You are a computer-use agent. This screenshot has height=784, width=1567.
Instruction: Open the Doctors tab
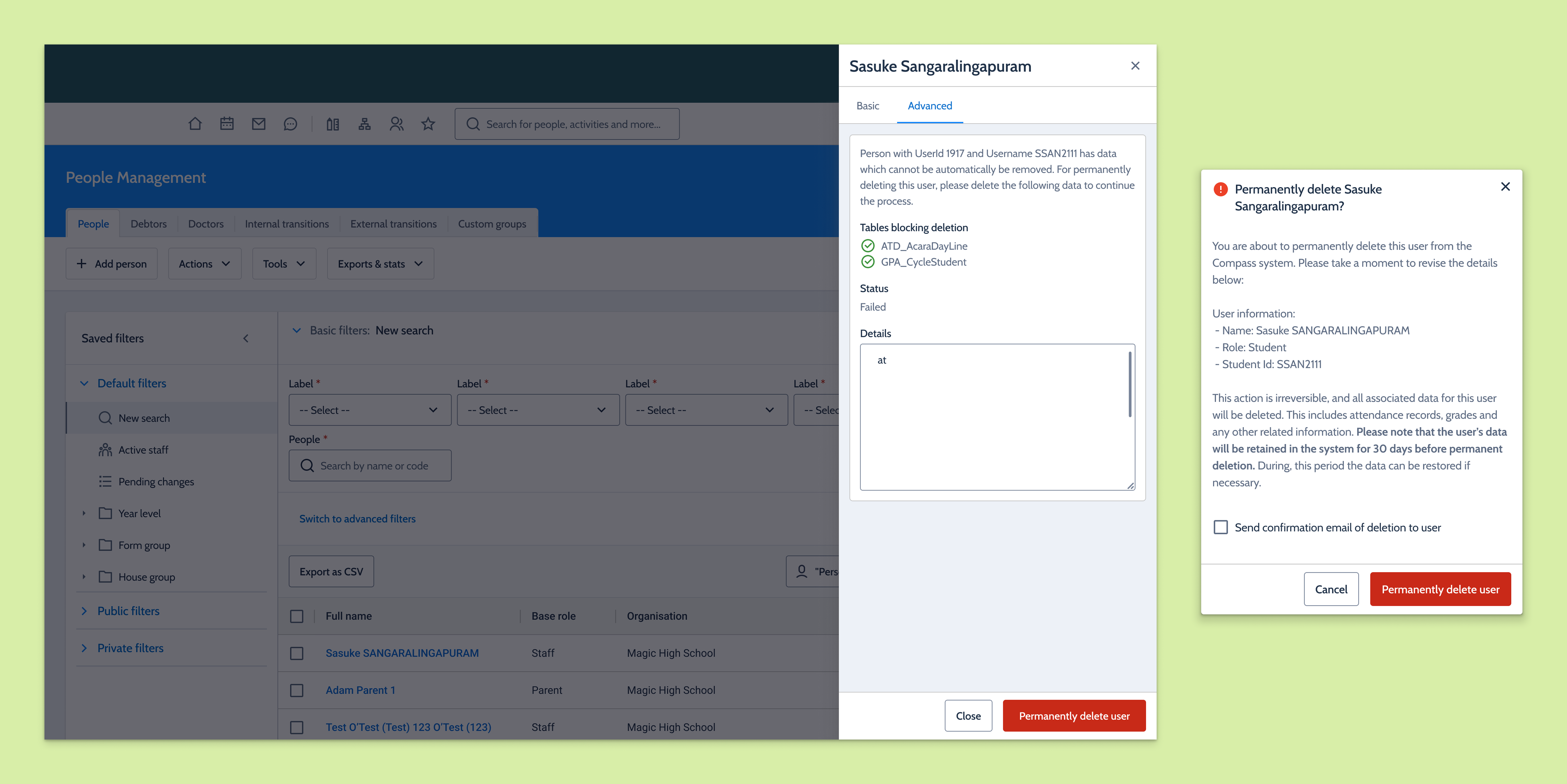(206, 224)
